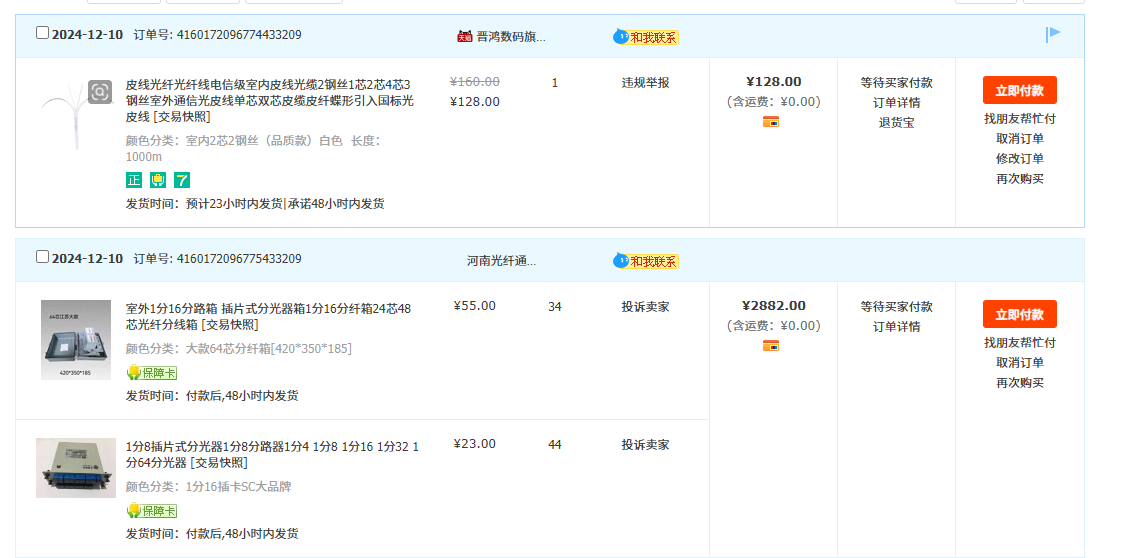This screenshot has width=1131, height=558.
Task: Click 修改订单 link on first order
Action: coord(1019,159)
